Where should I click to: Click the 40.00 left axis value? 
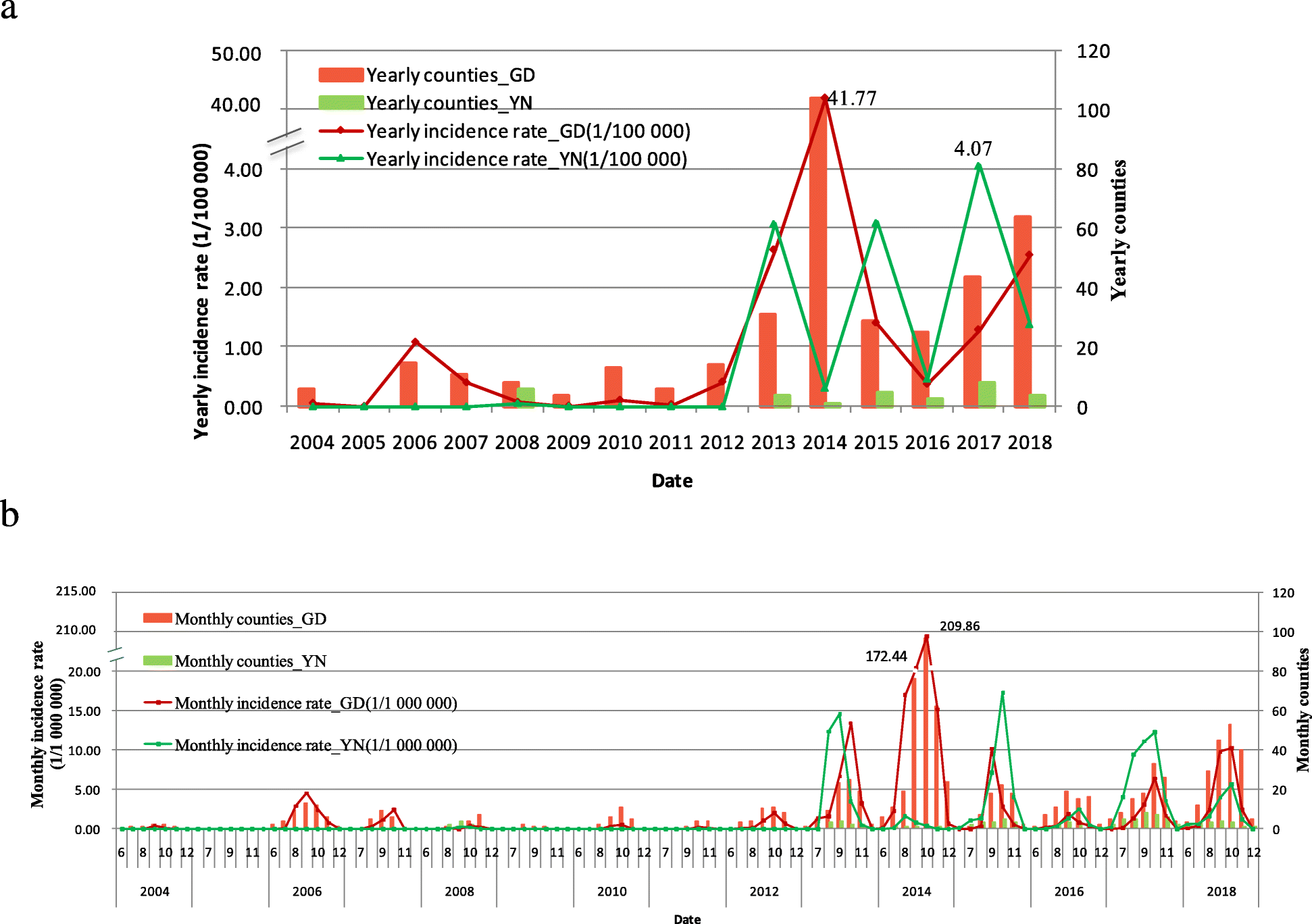pyautogui.click(x=236, y=105)
